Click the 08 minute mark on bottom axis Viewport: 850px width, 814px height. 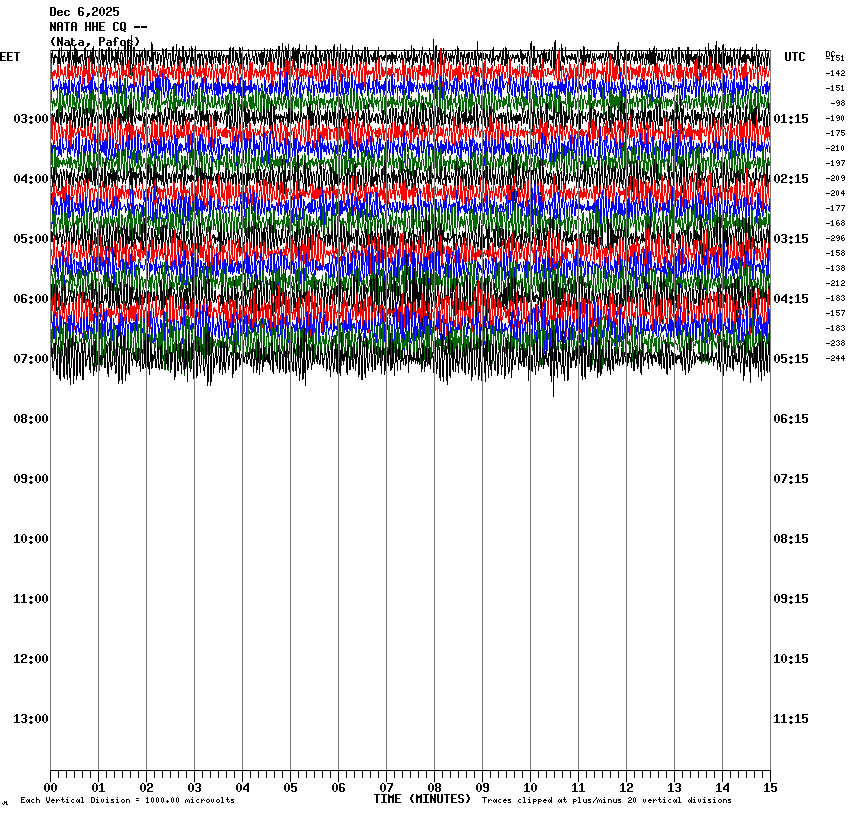click(x=434, y=788)
